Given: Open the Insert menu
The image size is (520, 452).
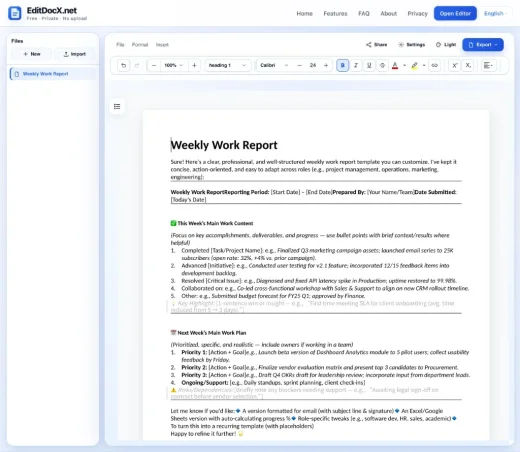Looking at the screenshot, I should point(162,45).
